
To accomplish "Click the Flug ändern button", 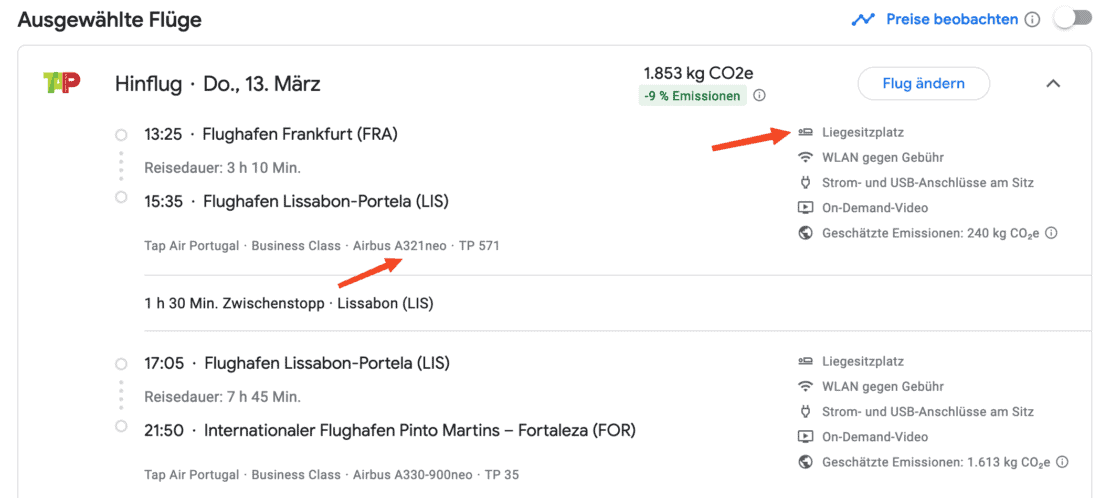I will (x=923, y=84).
